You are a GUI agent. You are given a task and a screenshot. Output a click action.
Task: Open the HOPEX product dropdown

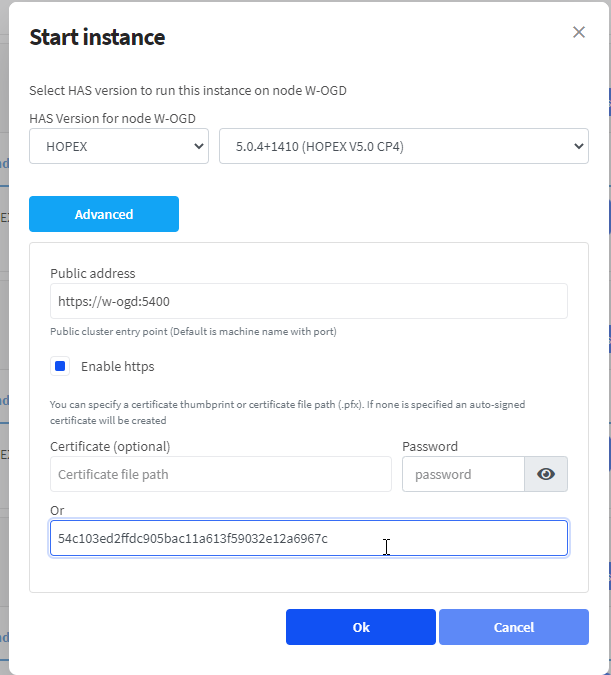pyautogui.click(x=119, y=146)
